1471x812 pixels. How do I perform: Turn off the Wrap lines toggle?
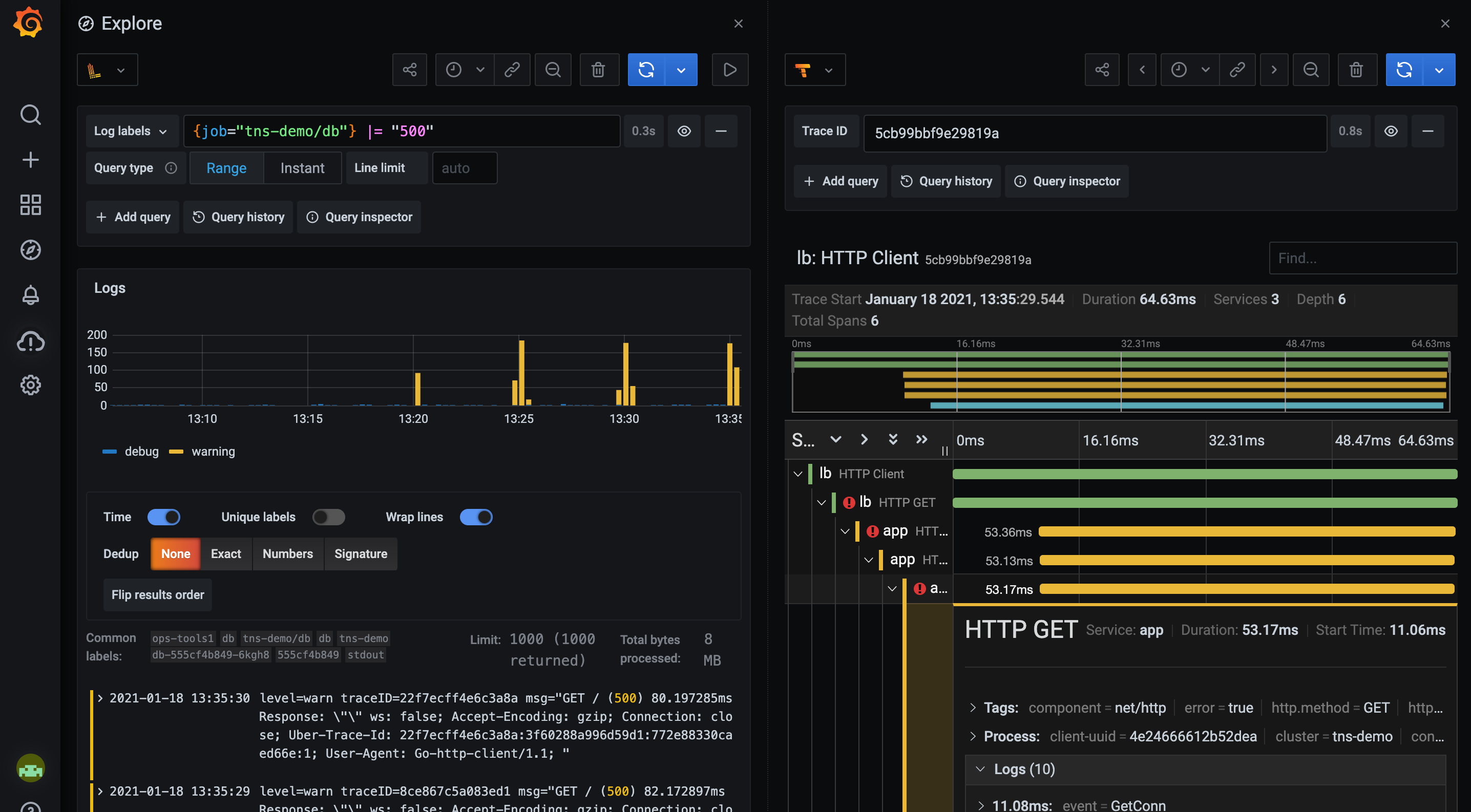476,517
